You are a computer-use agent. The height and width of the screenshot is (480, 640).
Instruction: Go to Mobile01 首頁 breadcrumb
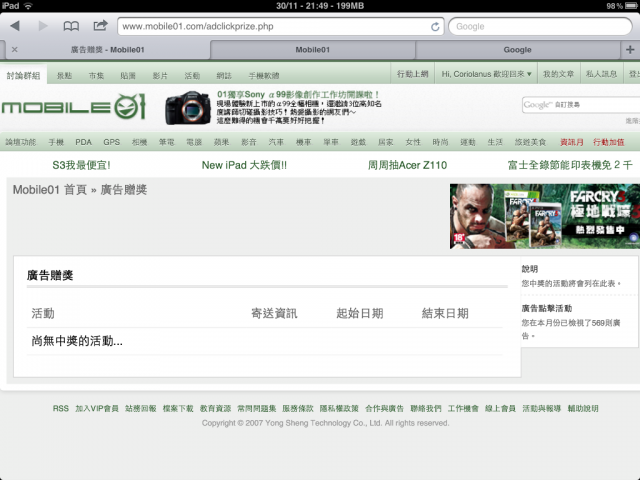click(50, 190)
